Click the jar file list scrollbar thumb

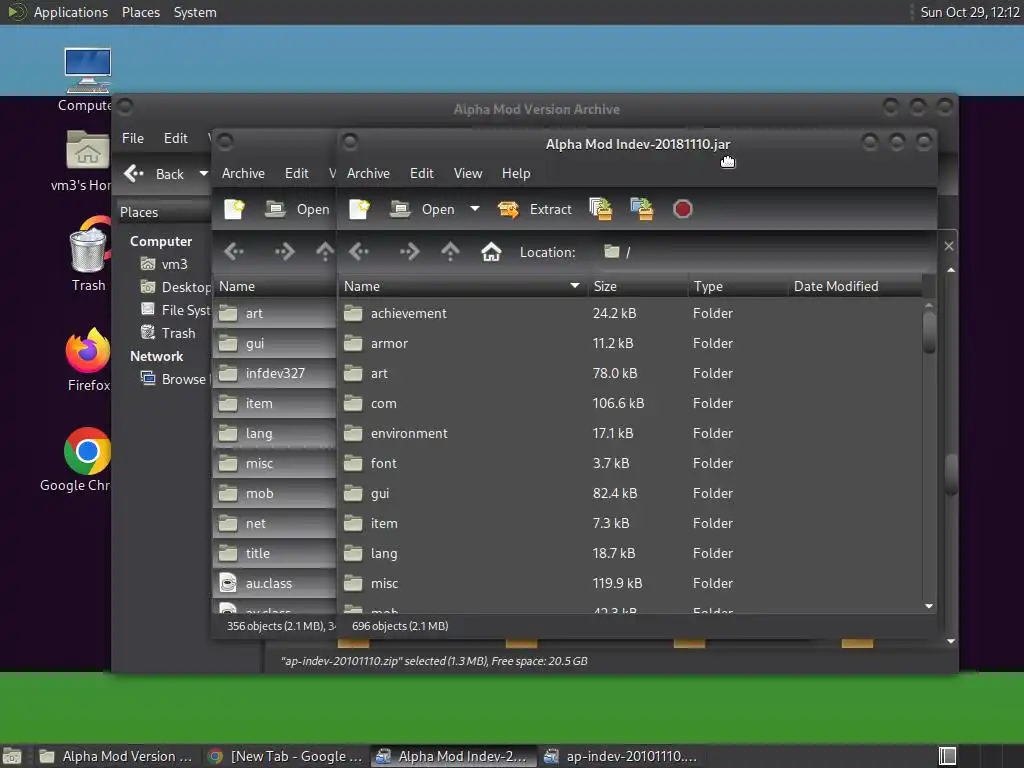[929, 332]
